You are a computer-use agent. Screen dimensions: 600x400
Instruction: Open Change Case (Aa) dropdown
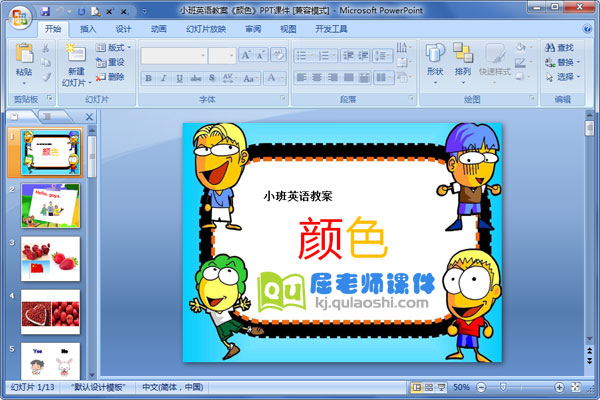tap(250, 78)
